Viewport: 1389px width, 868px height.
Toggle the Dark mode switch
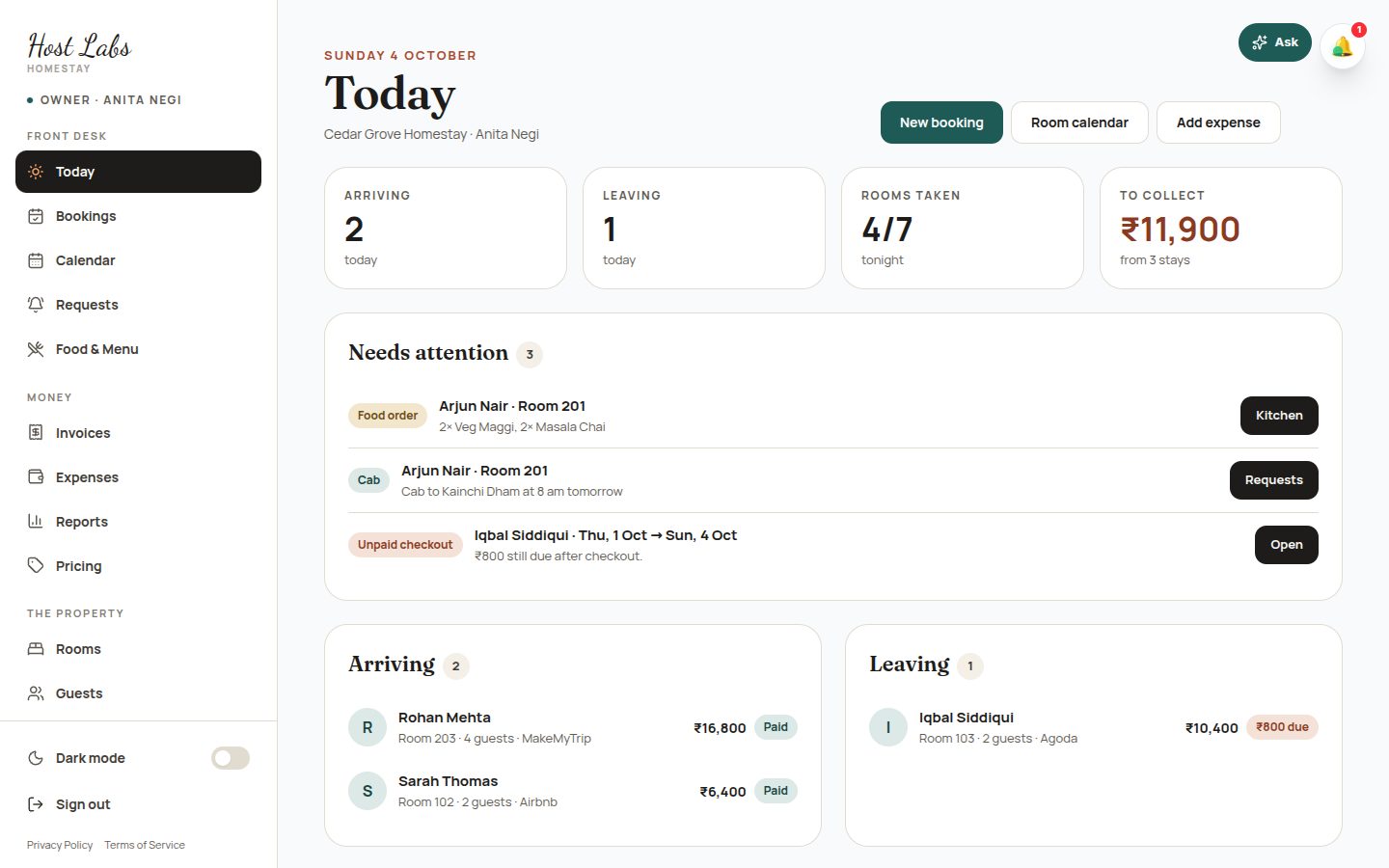(231, 758)
